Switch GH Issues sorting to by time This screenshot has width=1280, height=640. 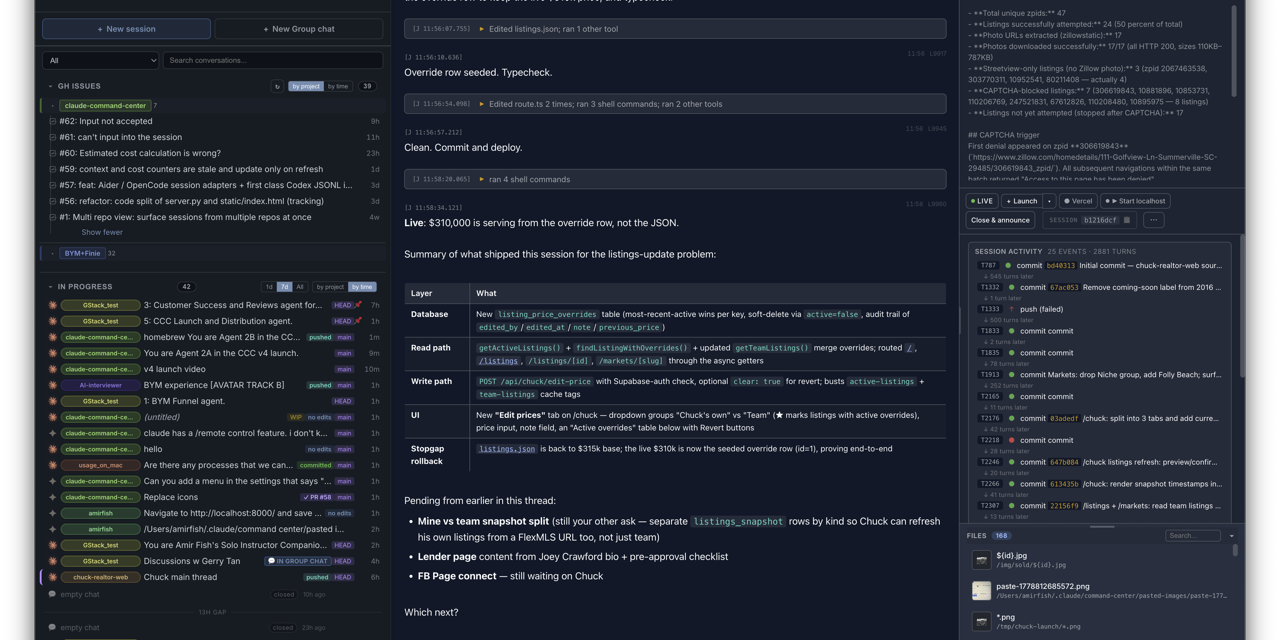click(339, 86)
